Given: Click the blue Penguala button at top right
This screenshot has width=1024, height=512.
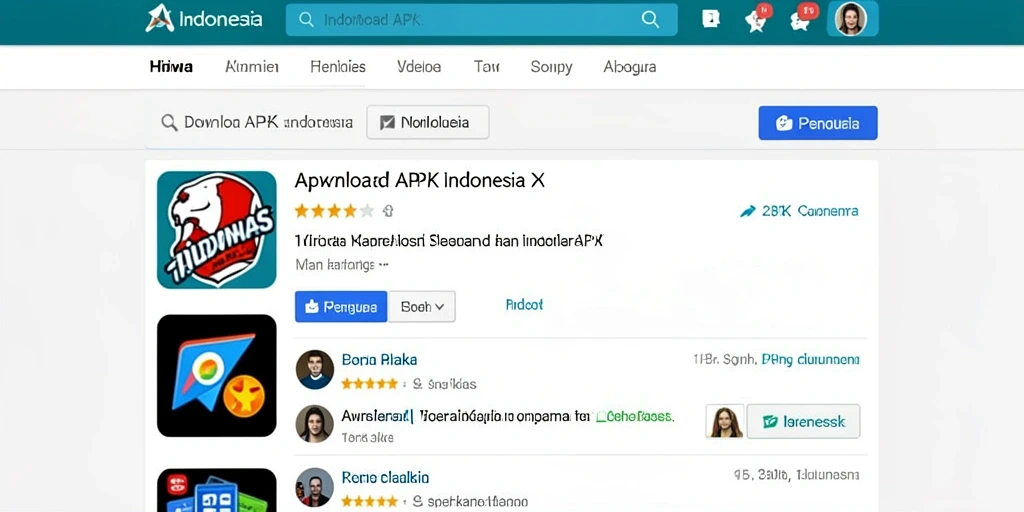Looking at the screenshot, I should tap(818, 123).
